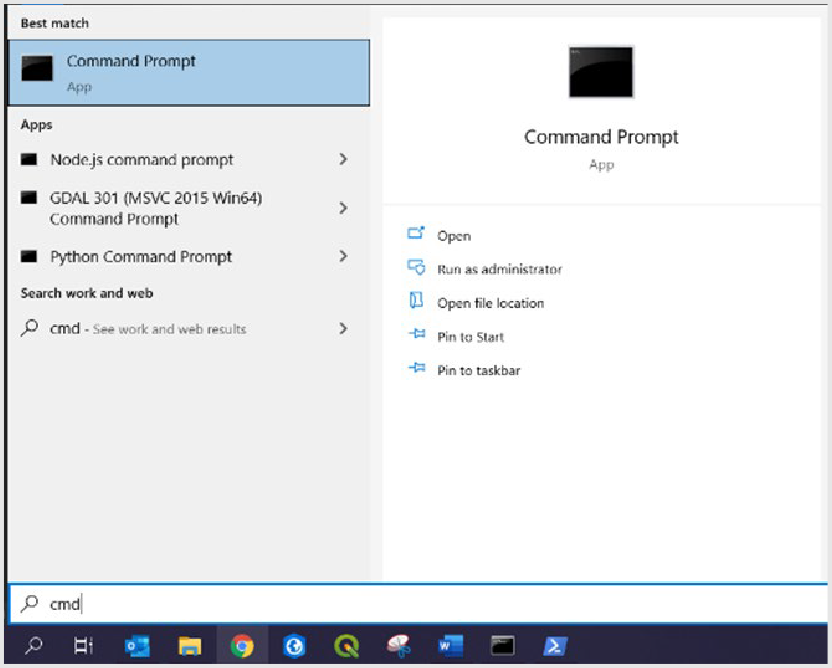Click the folder icon beside Open file location
This screenshot has height=668, width=832.
pyautogui.click(x=417, y=302)
